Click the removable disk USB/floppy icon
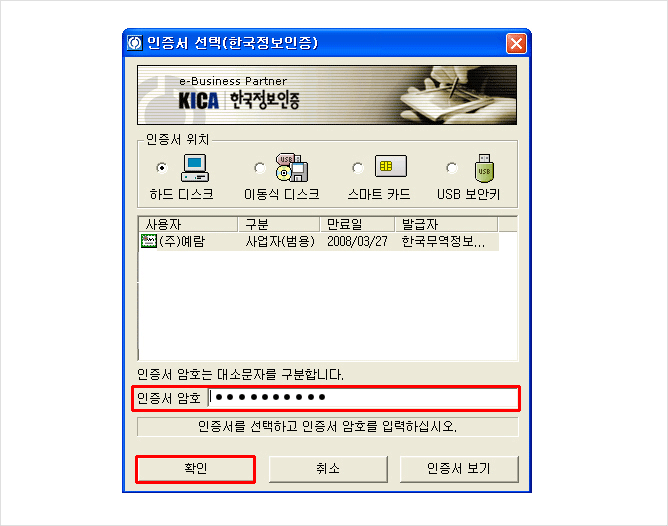 tap(292, 167)
